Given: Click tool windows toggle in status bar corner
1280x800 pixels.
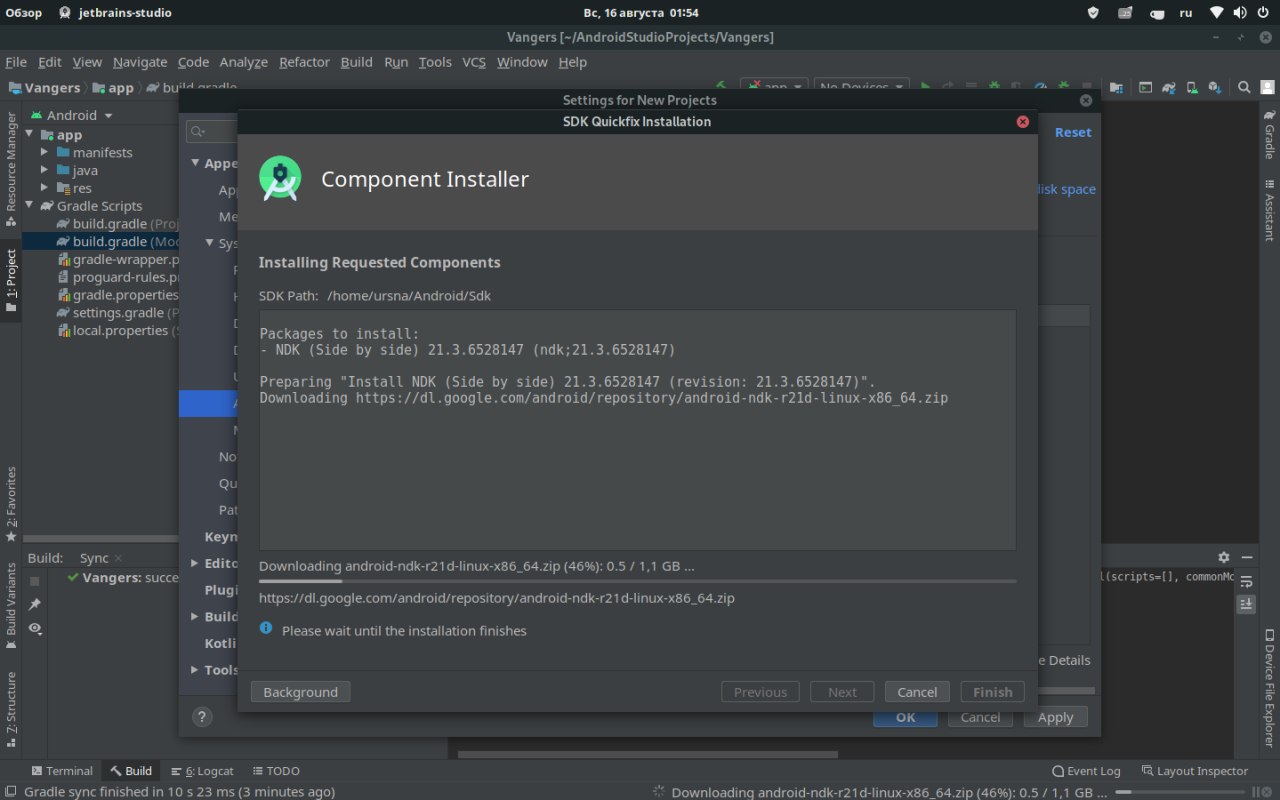Looking at the screenshot, I should pyautogui.click(x=10, y=791).
